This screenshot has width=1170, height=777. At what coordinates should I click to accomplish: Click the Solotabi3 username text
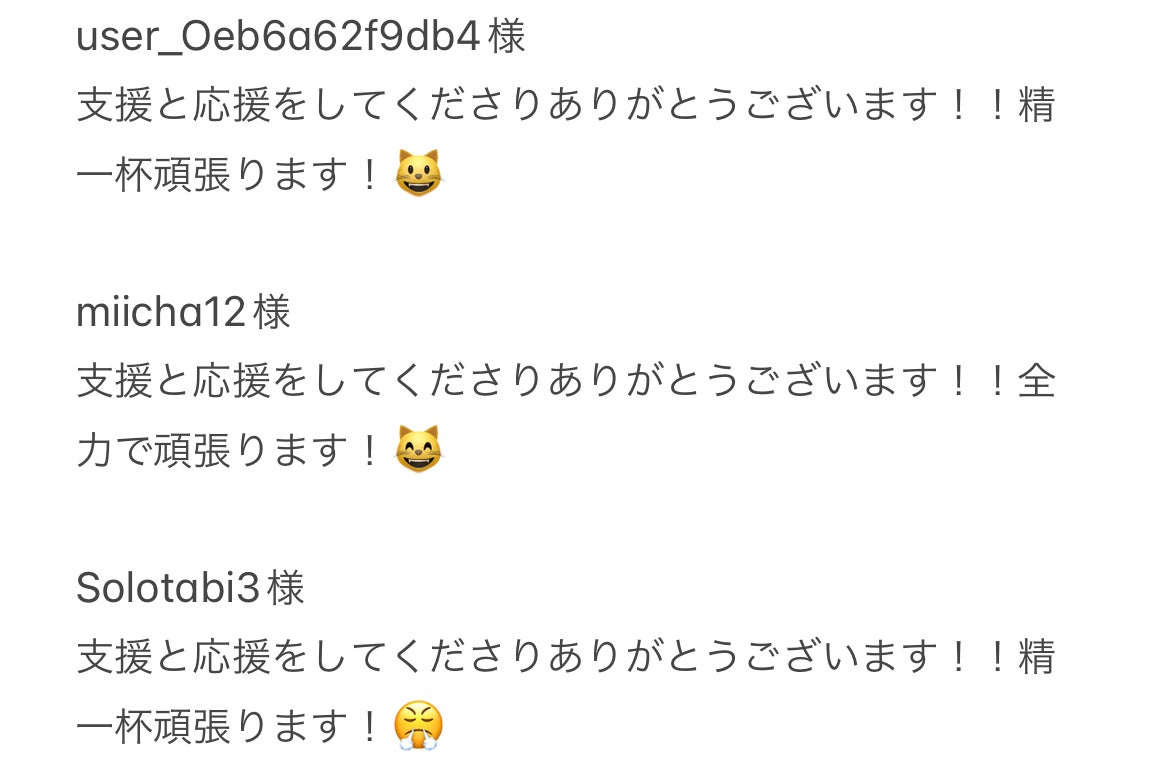(168, 588)
